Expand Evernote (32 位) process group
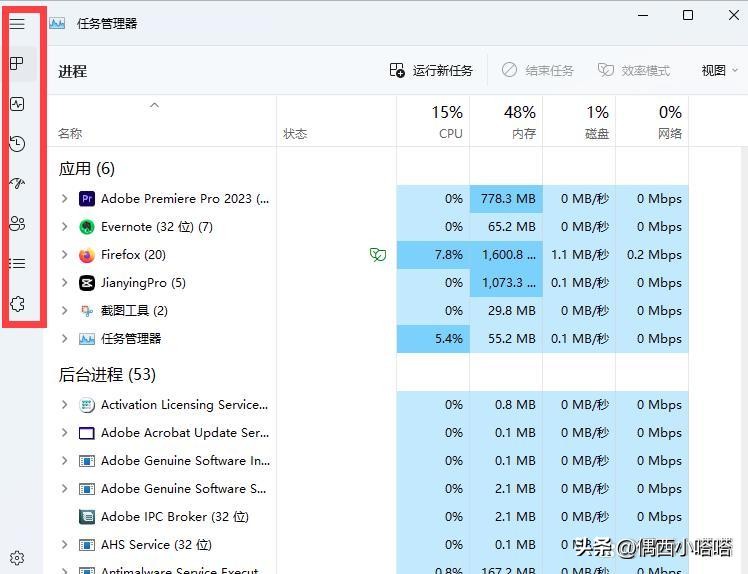748x574 pixels. click(65, 227)
